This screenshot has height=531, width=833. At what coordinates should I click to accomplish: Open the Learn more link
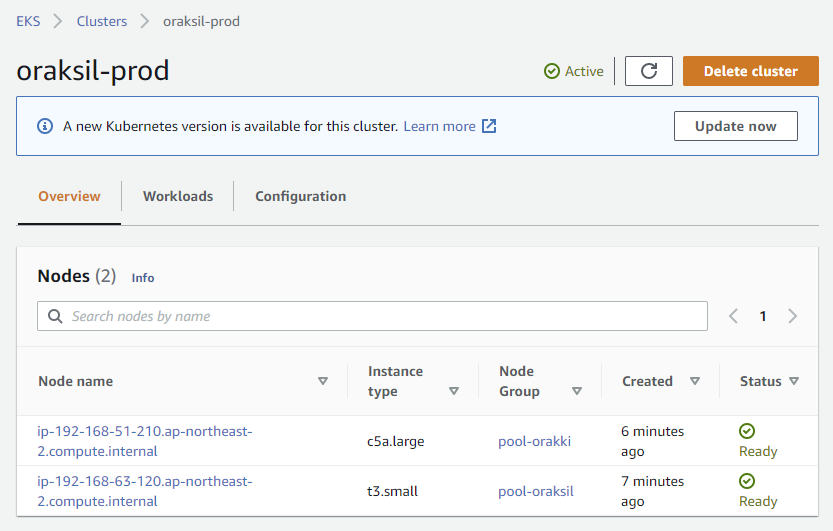[439, 126]
